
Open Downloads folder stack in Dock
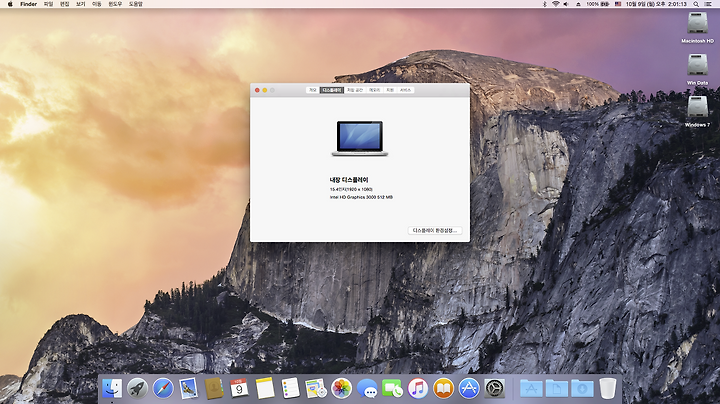point(582,388)
